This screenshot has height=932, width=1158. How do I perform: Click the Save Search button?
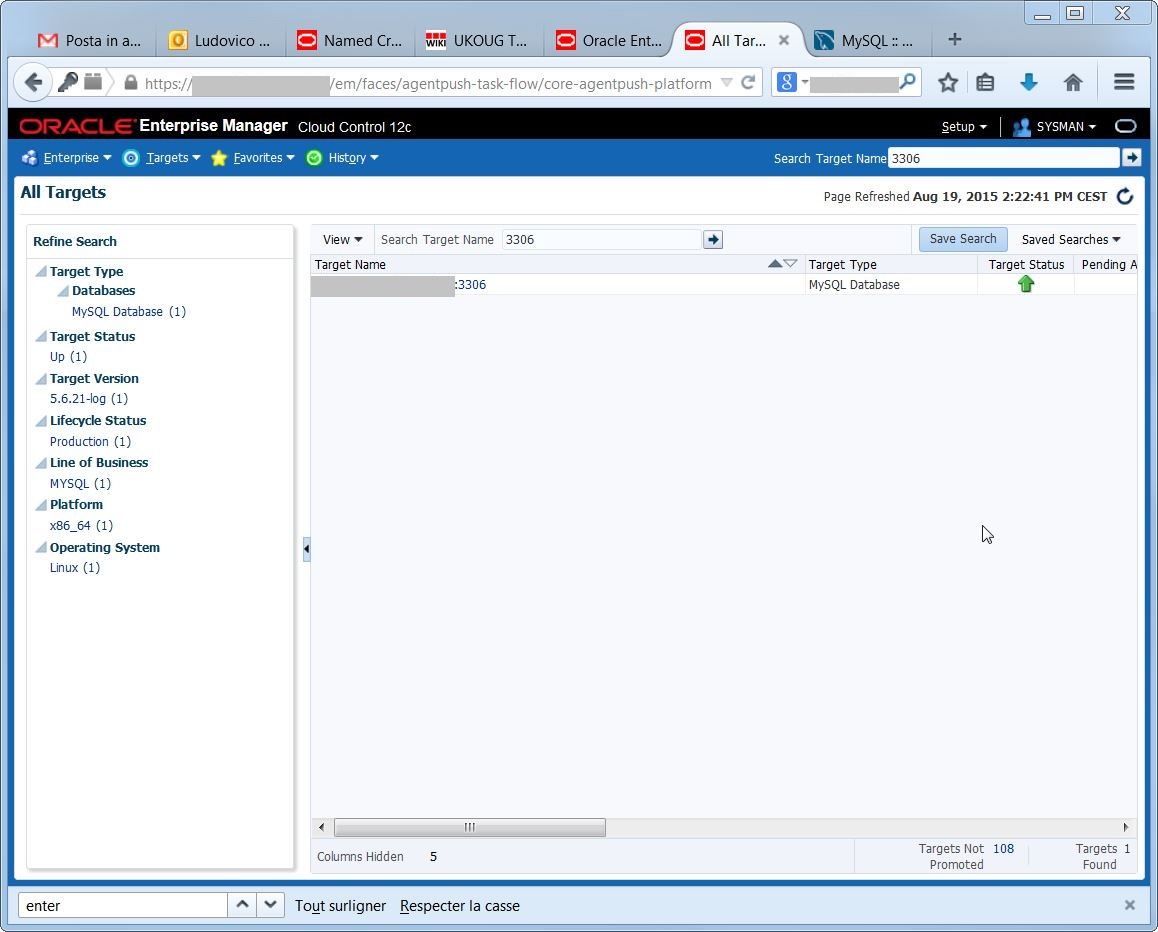point(962,239)
